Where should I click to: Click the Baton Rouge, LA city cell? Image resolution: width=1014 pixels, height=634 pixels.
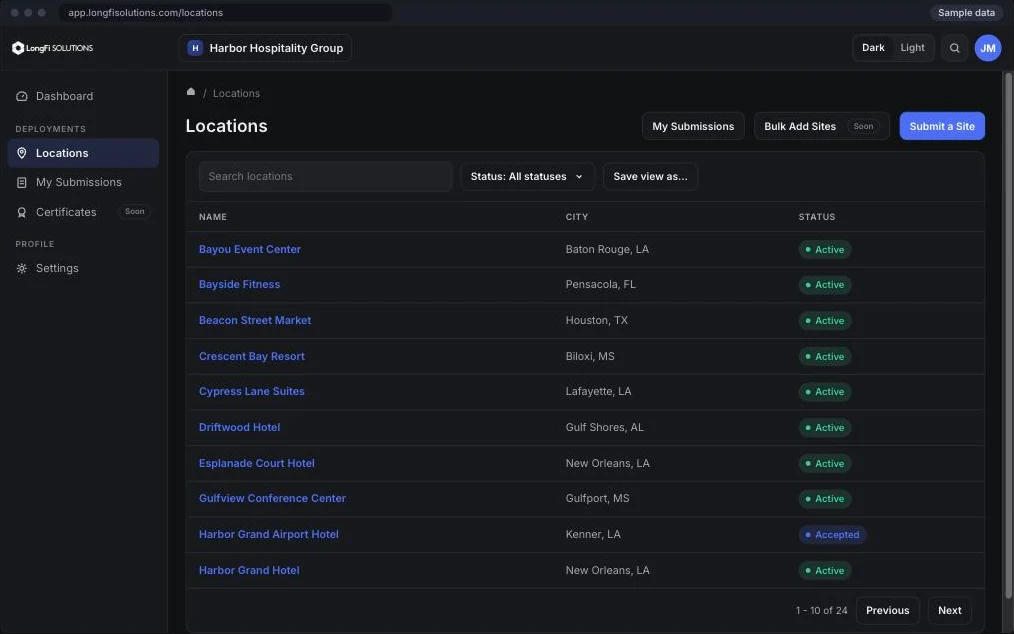tap(607, 250)
